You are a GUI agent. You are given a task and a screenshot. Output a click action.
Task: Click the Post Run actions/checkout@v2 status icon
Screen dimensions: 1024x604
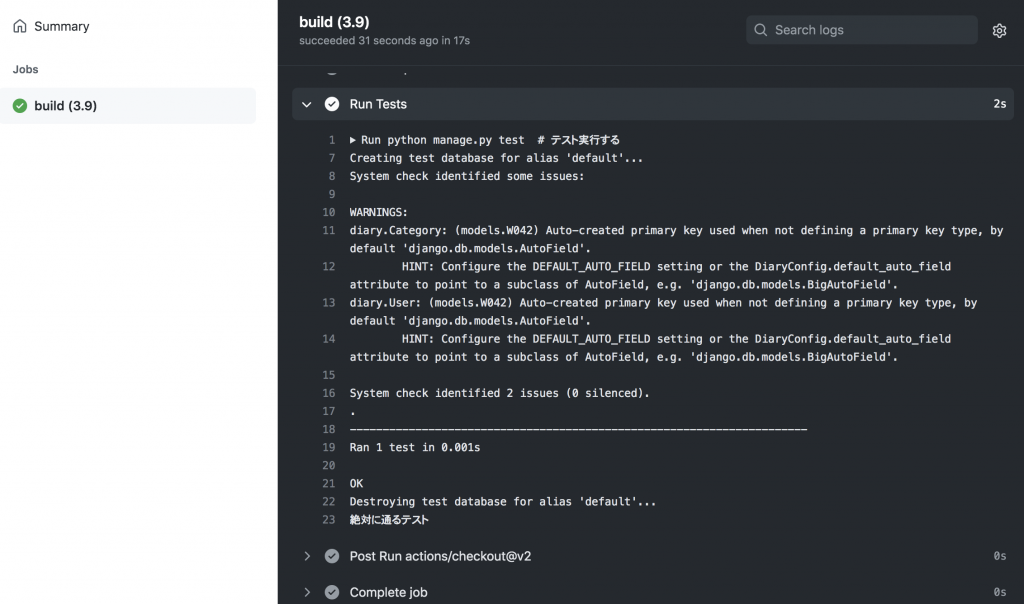point(332,556)
